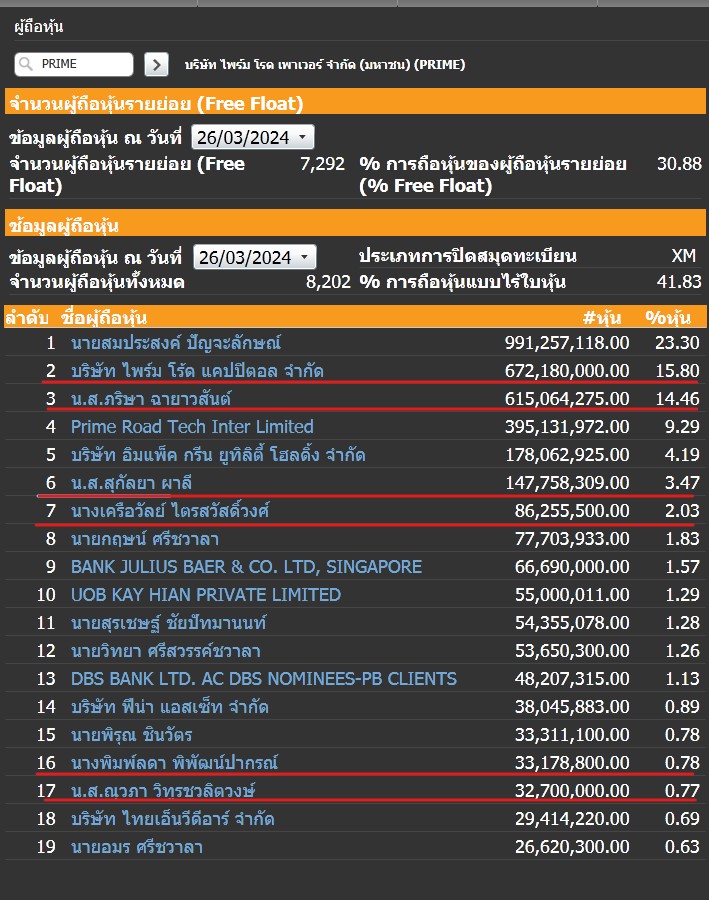The height and width of the screenshot is (900, 709).
Task: Click BANK JULIUS BAER & CO. LTD, SINGAPORE
Action: coord(246,567)
